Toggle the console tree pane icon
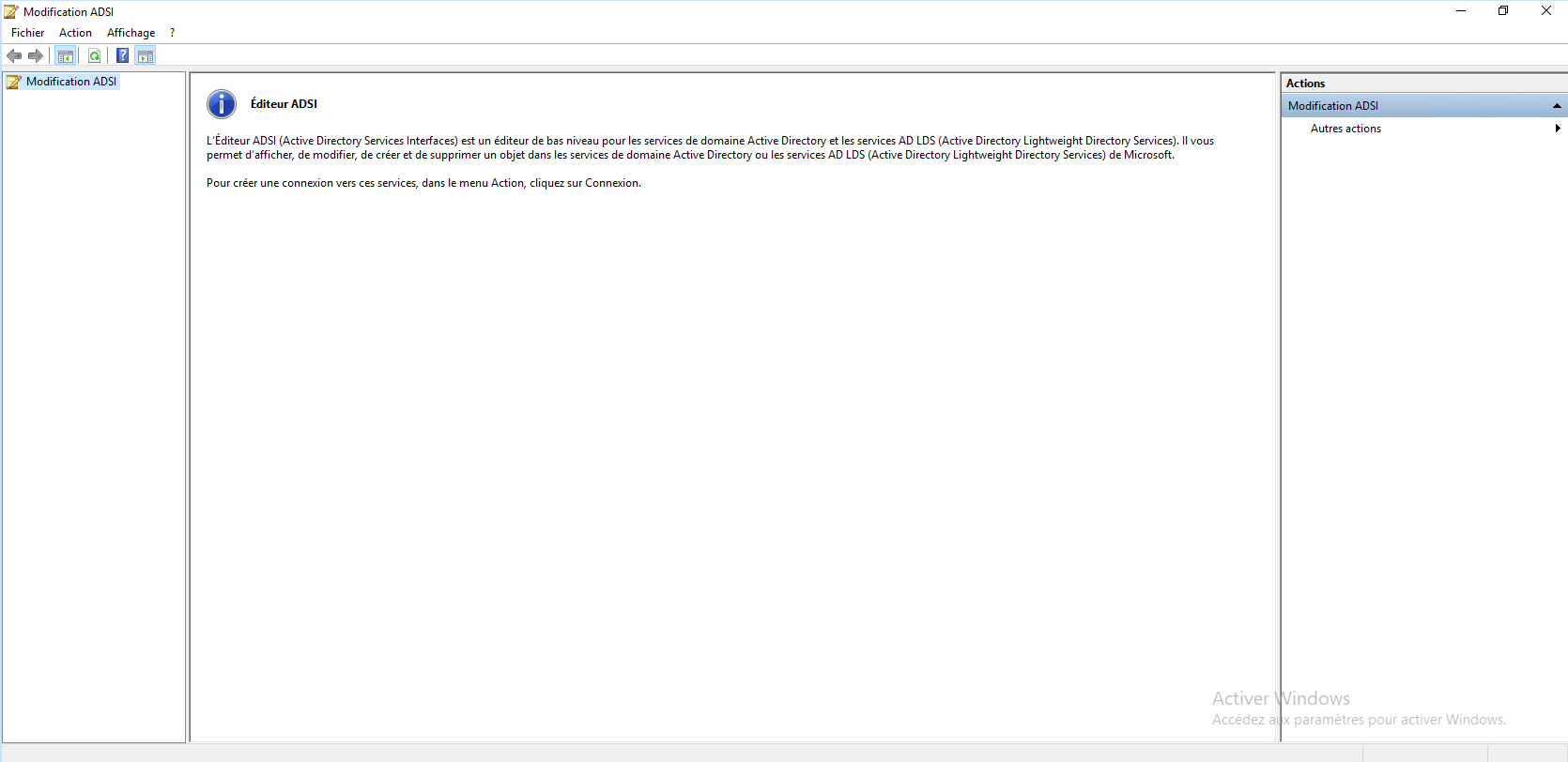This screenshot has height=762, width=1568. coord(66,56)
